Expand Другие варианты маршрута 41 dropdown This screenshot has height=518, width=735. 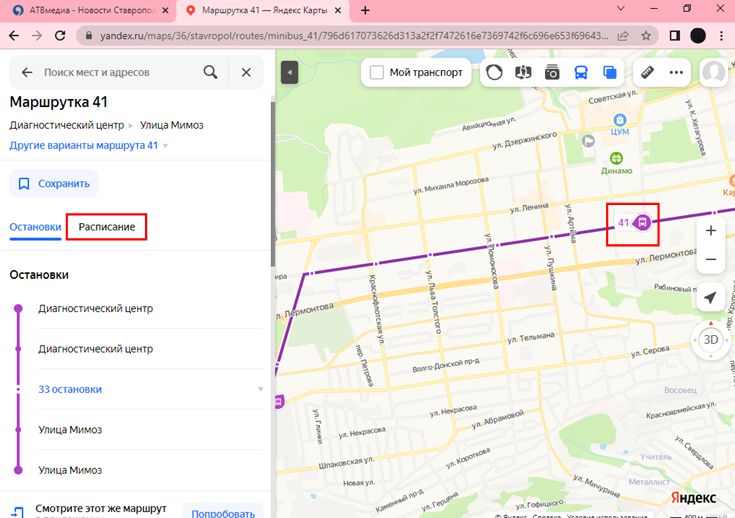pos(88,146)
